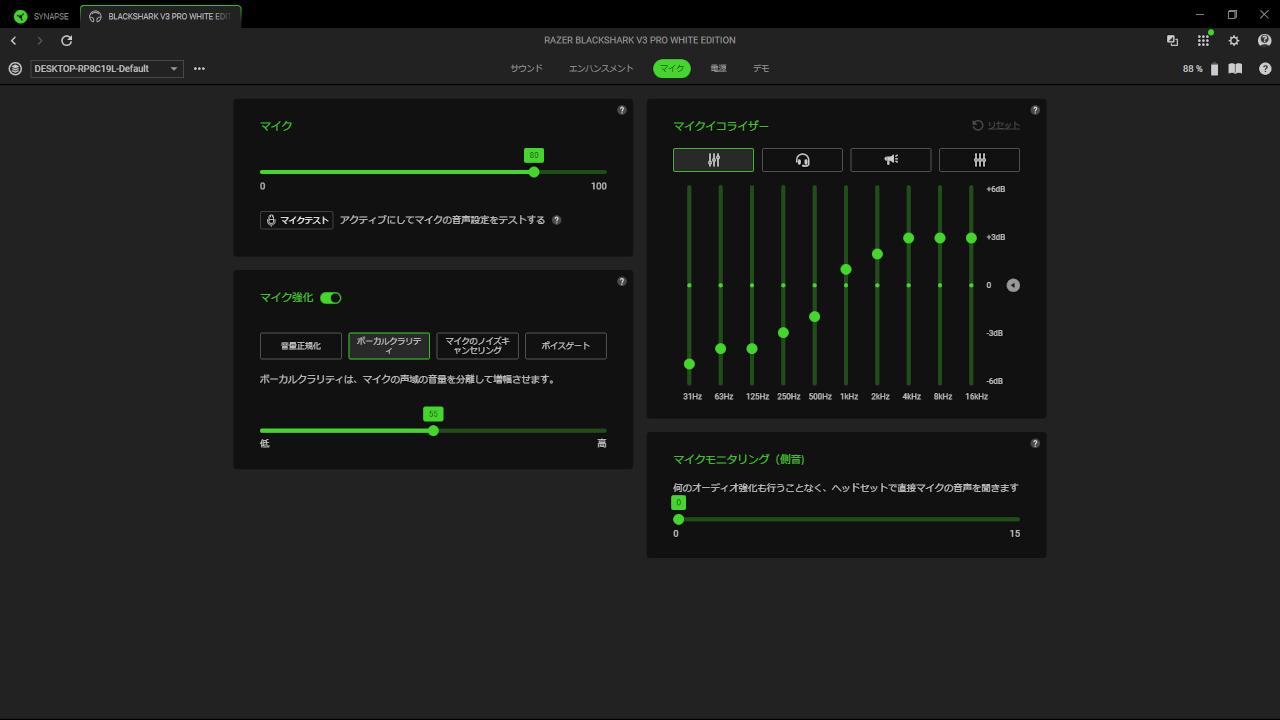Image resolution: width=1280 pixels, height=720 pixels.
Task: Open the デモ tab
Action: (761, 69)
